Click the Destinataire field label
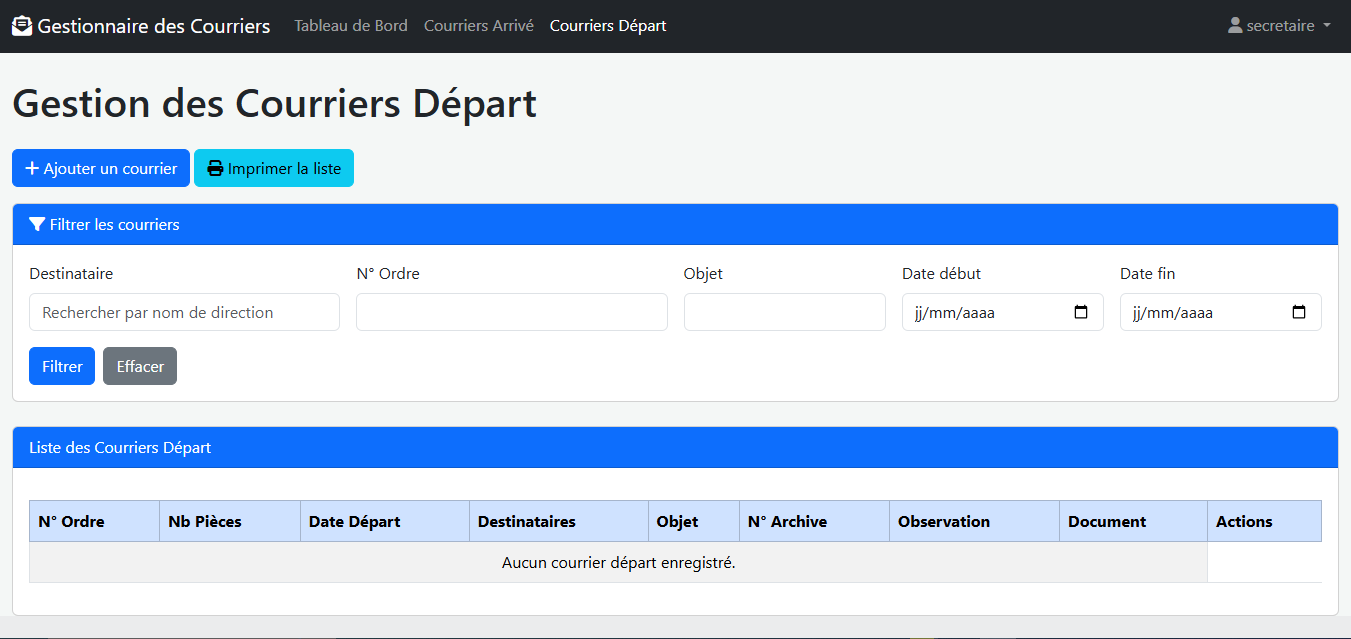 point(71,273)
